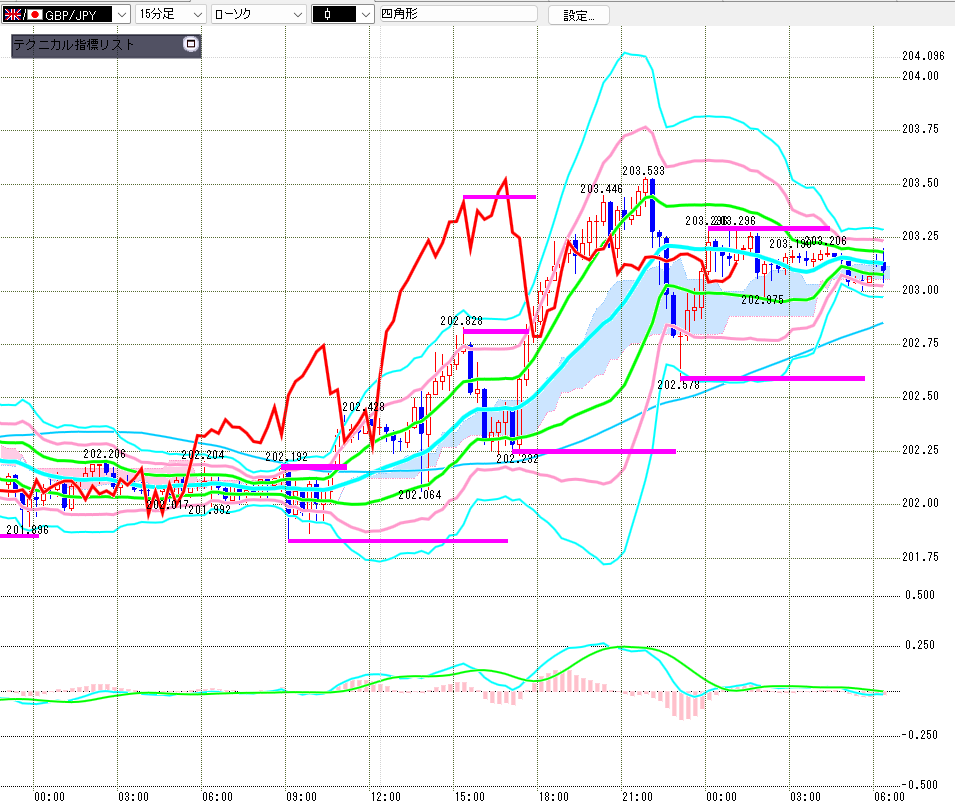This screenshot has height=807, width=955.
Task: Click into the 四角形 text field
Action: pos(455,15)
